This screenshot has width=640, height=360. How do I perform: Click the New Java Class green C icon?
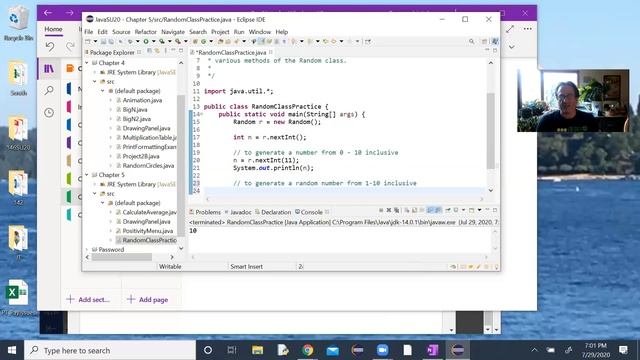tap(203, 41)
